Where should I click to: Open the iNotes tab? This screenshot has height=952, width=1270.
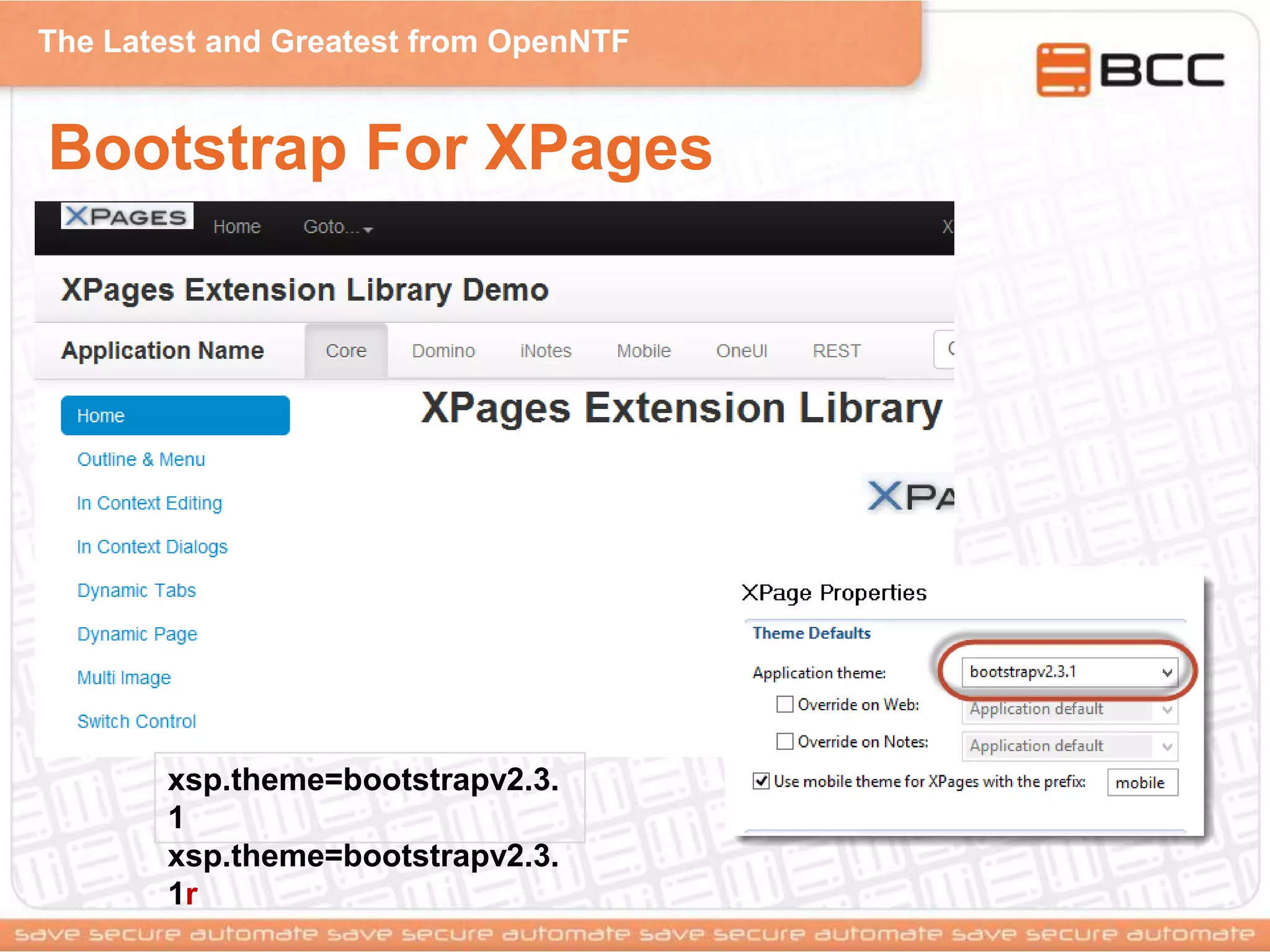click(x=545, y=351)
